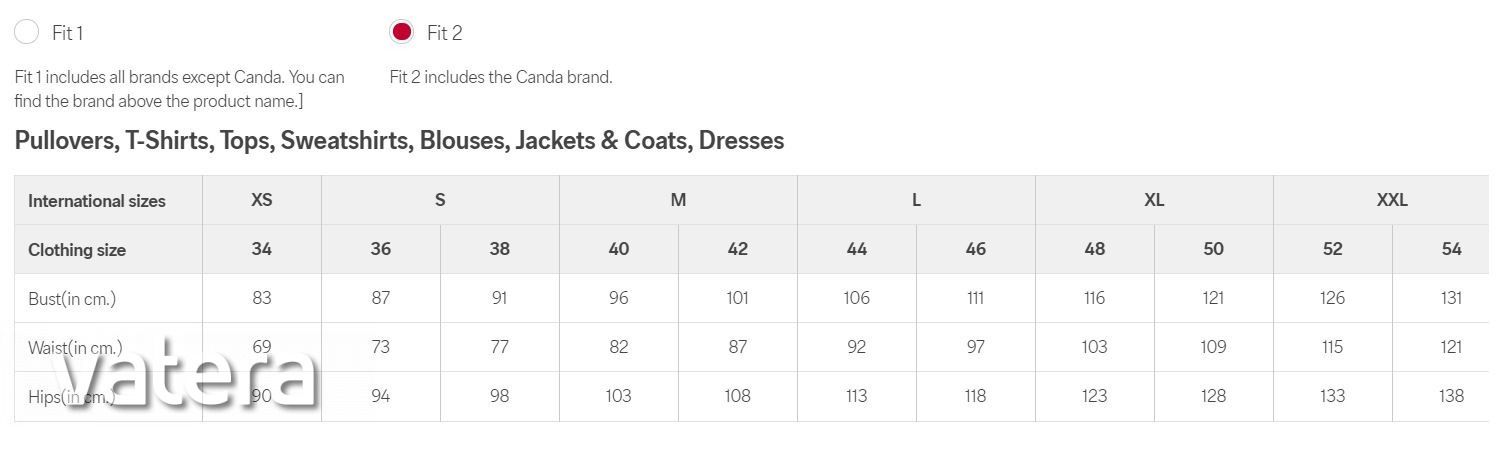The height and width of the screenshot is (449, 1500).
Task: Click clothing size 42 cell
Action: tap(738, 249)
